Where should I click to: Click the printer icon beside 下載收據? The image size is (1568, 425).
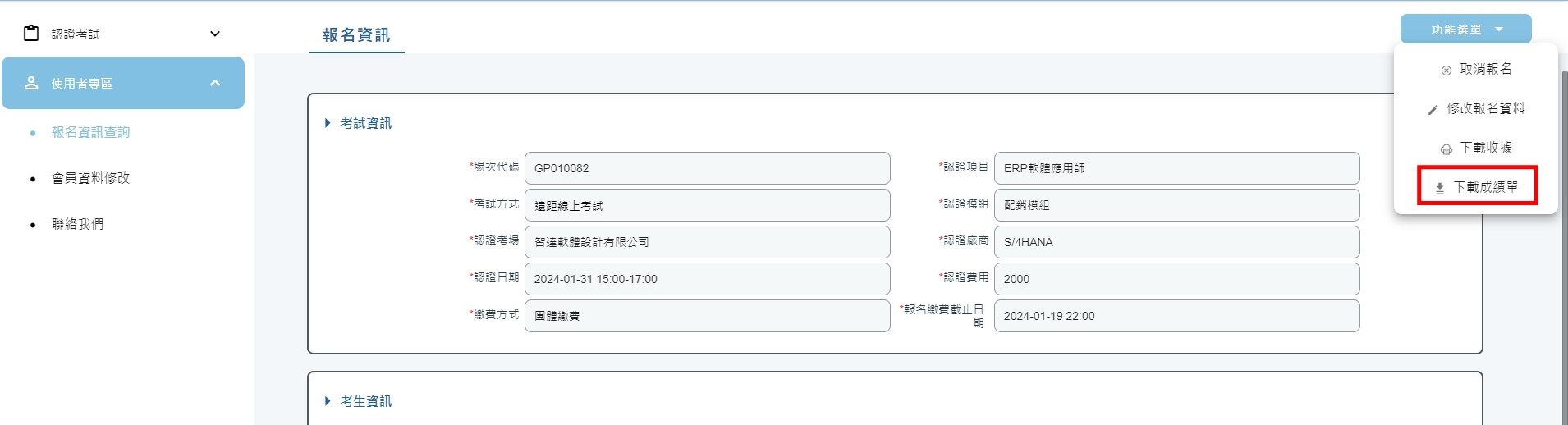pos(1447,149)
